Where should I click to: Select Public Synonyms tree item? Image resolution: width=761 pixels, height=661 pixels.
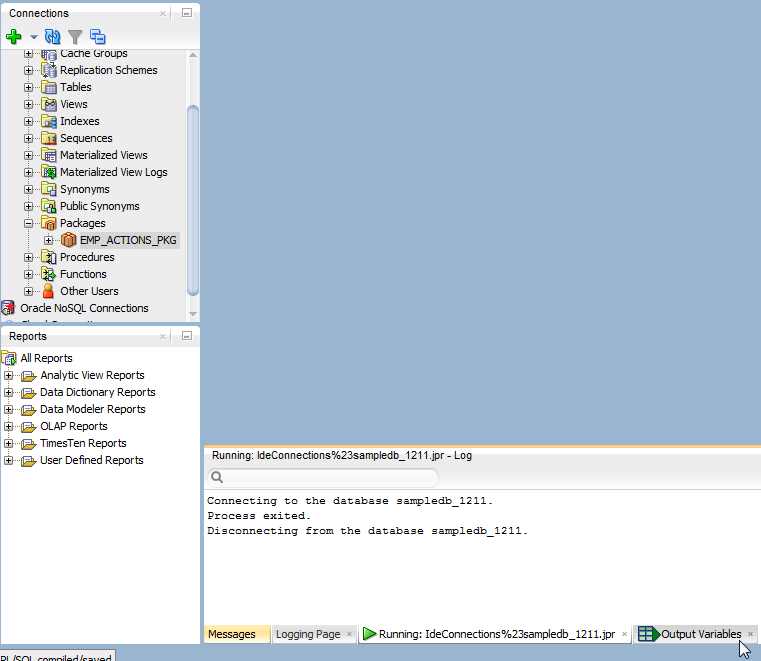coord(99,206)
